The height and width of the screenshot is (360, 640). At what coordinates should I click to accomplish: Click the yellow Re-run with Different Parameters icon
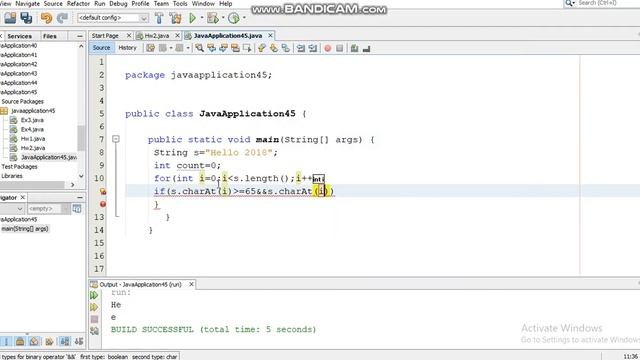(x=94, y=307)
